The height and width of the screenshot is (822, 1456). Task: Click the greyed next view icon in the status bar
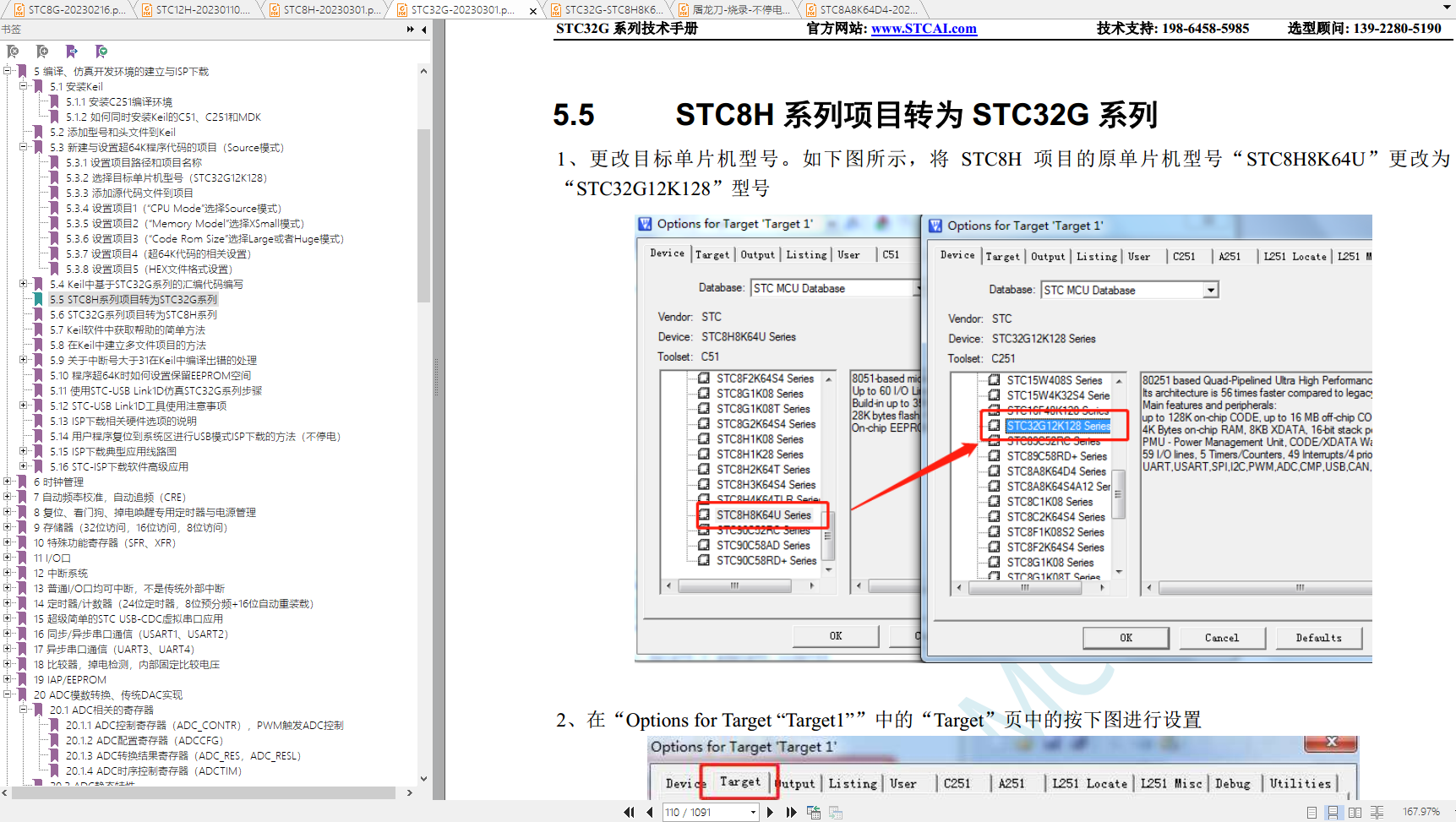836,813
